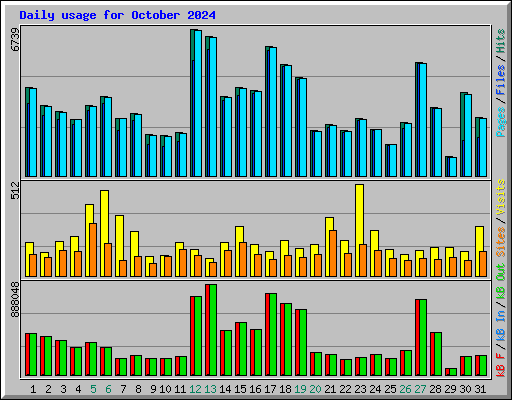
Task: Click day 13 on the x-axis
Action: 210,389
